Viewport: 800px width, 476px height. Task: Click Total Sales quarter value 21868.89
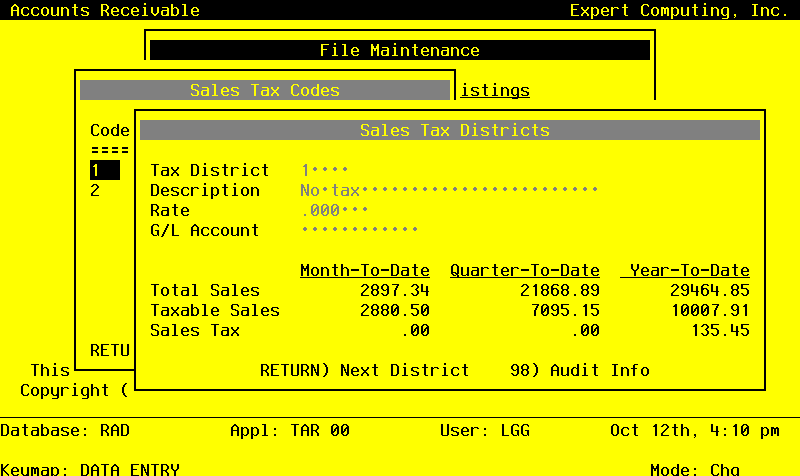pos(560,290)
